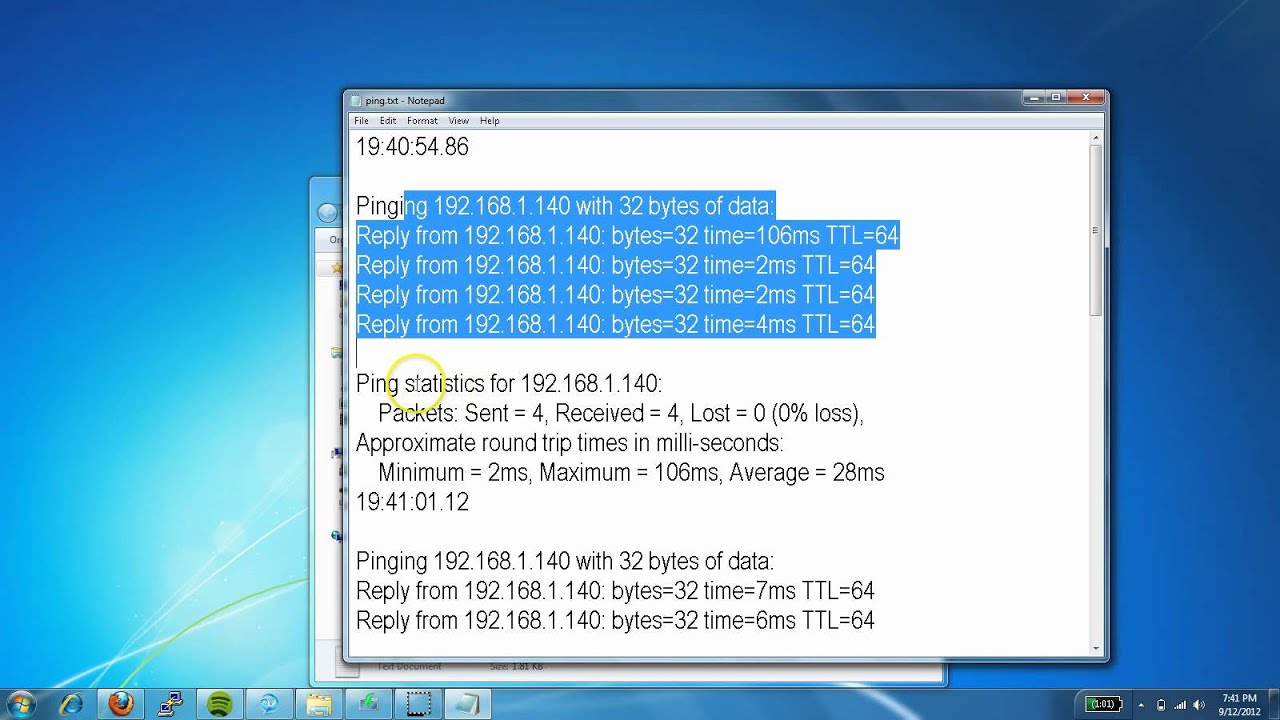Open Spotify from the taskbar

218,704
